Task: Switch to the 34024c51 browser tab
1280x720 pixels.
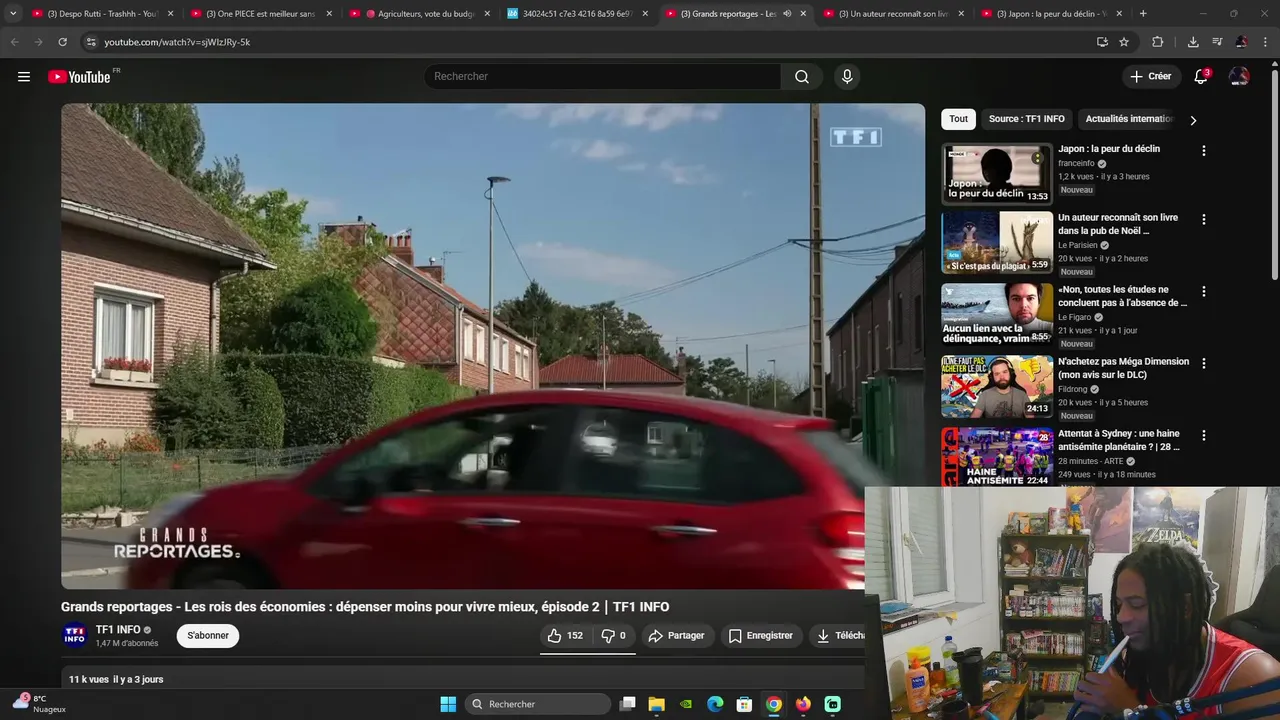Action: pos(577,14)
